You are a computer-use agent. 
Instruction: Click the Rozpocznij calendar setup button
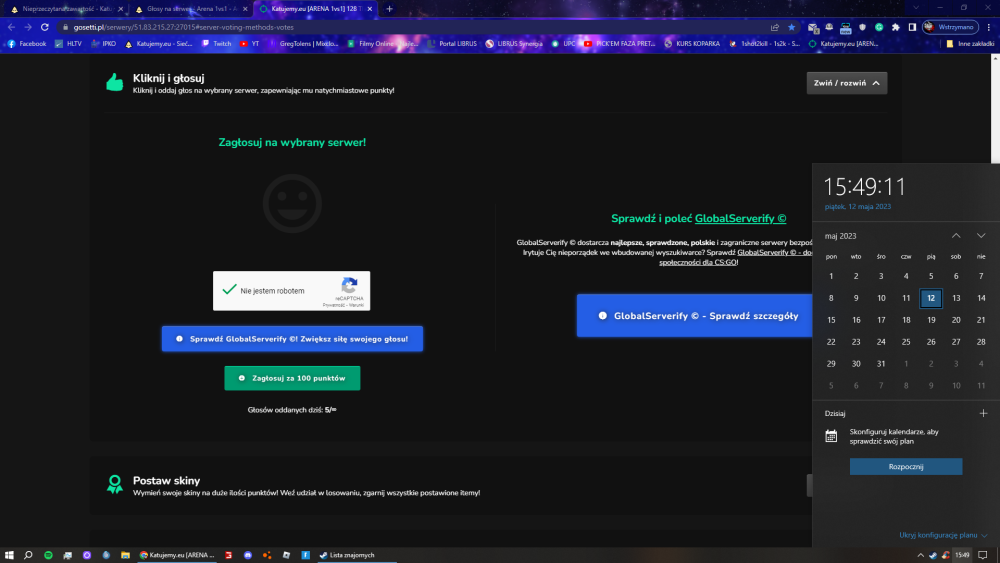[906, 467]
